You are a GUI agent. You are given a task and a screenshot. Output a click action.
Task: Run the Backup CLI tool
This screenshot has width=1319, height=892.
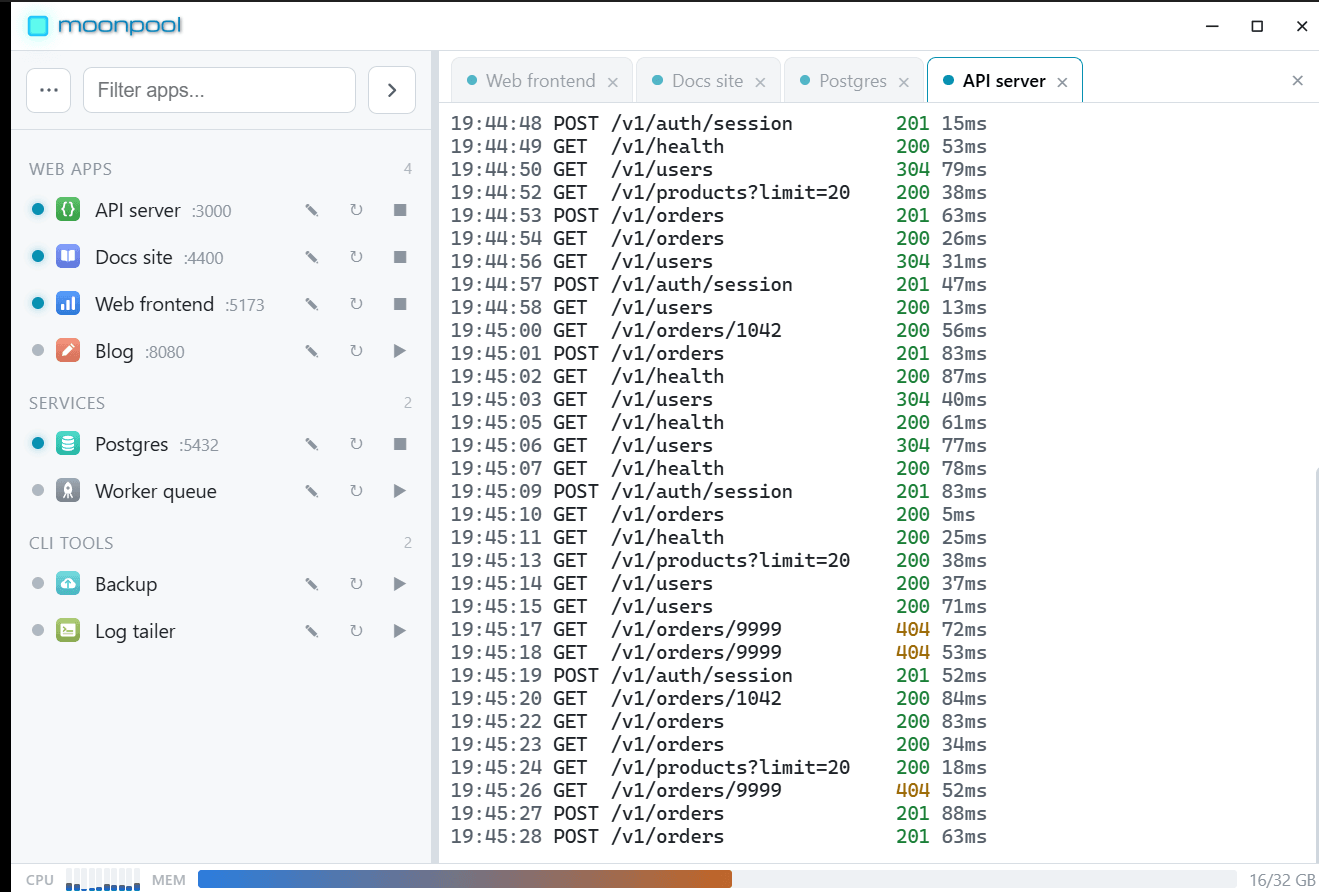click(x=400, y=584)
